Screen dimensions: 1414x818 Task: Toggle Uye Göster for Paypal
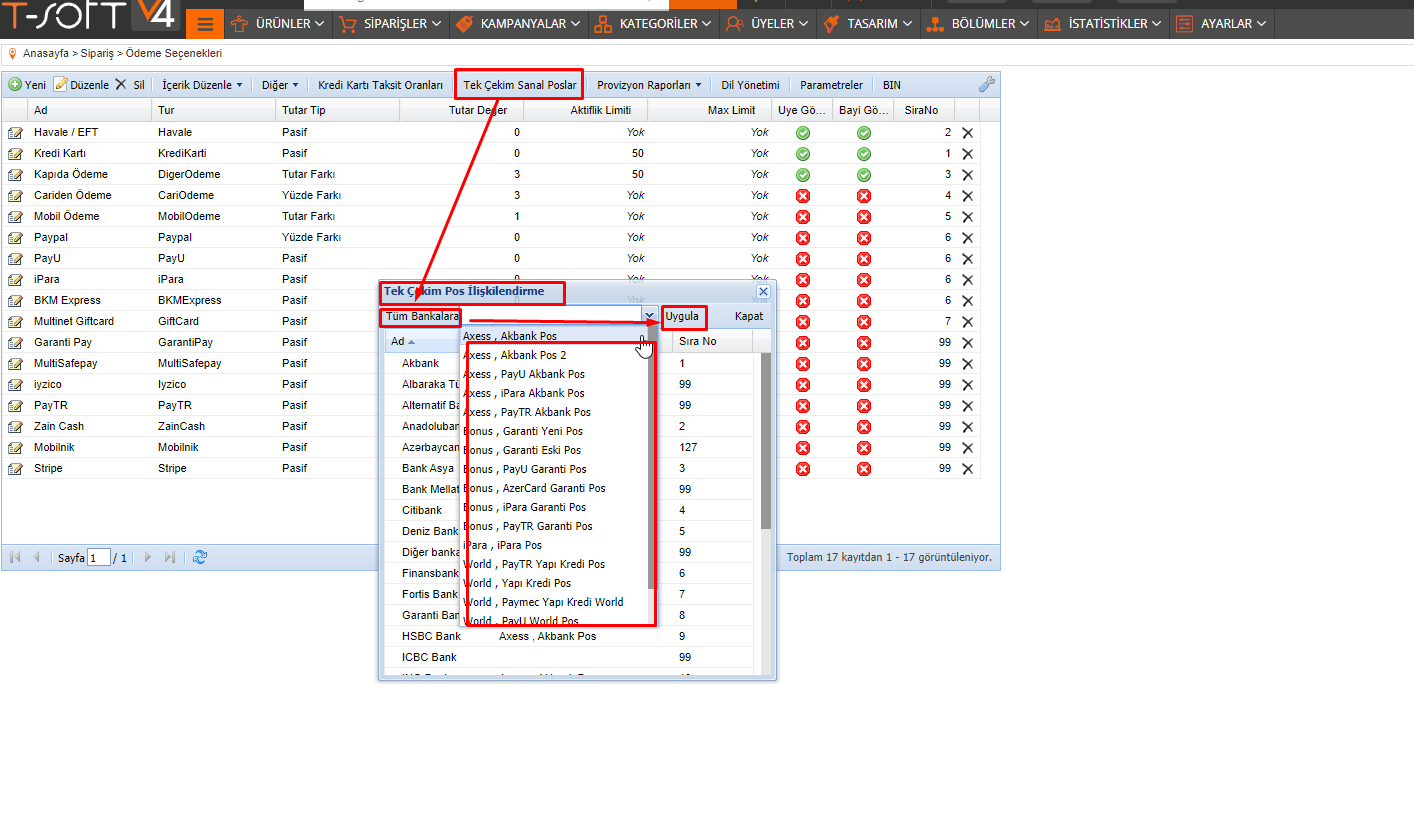pos(802,237)
